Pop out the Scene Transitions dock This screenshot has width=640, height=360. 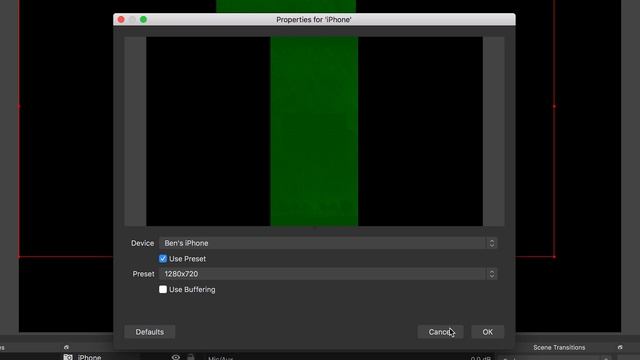620,347
